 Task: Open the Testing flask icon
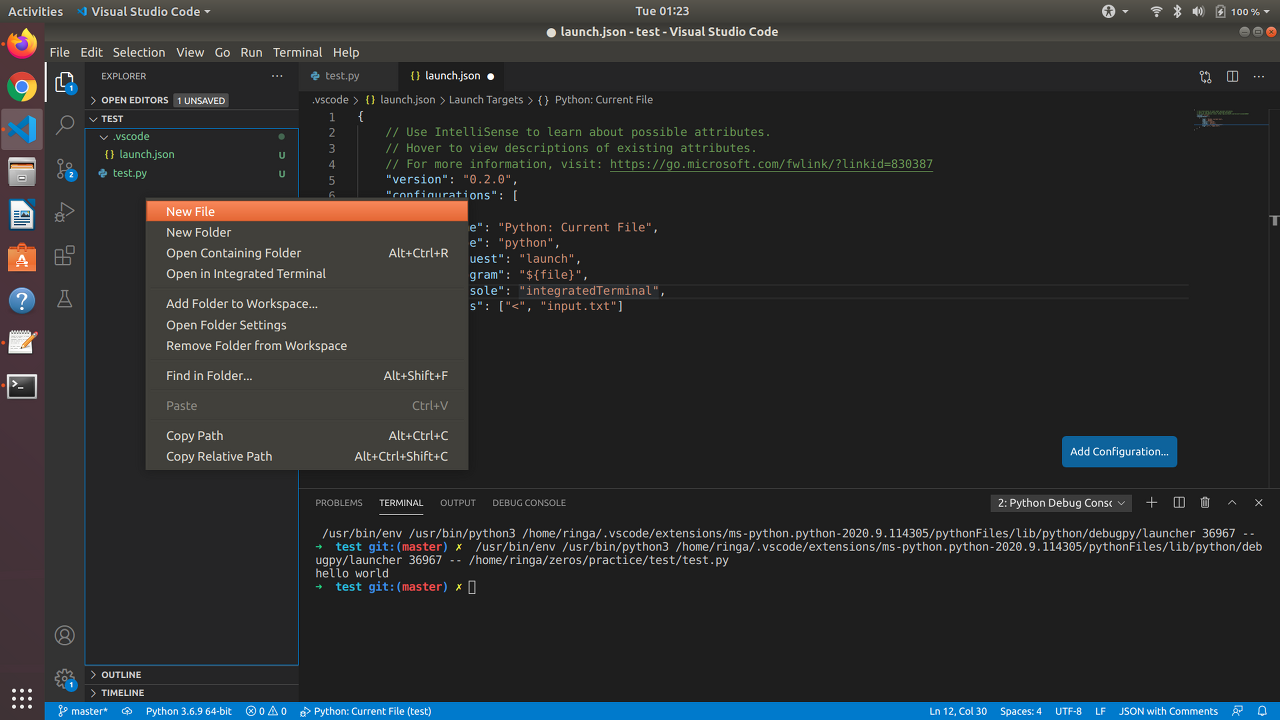(x=65, y=299)
